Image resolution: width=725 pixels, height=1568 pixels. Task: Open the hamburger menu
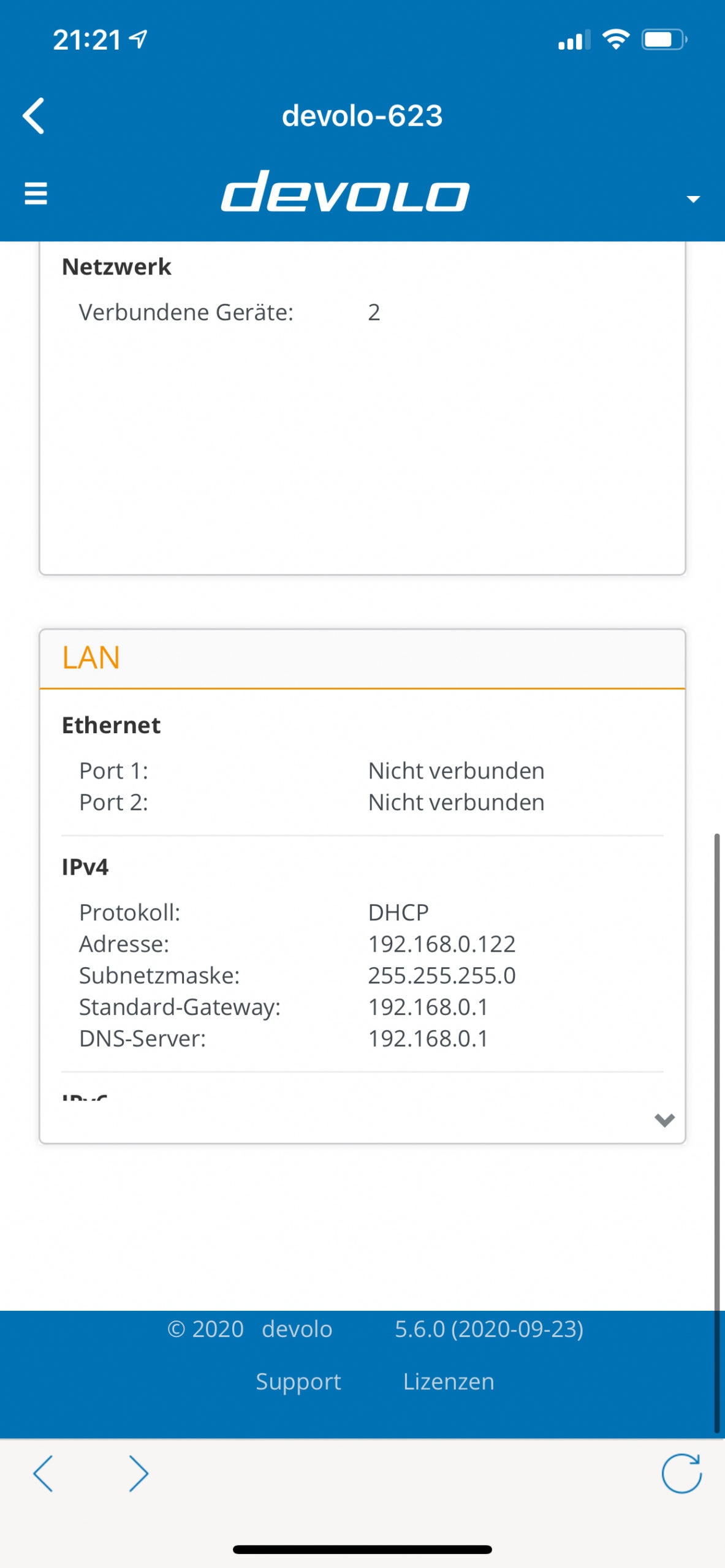coord(36,193)
